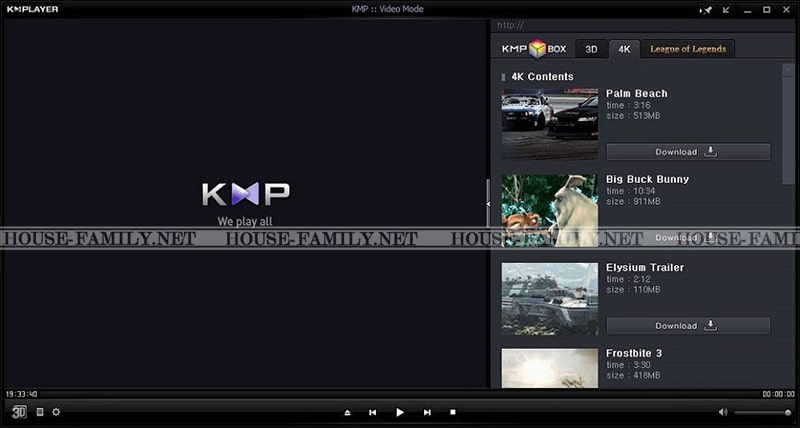The width and height of the screenshot is (800, 428).
Task: Click the 4K Contents heading
Action: [542, 77]
